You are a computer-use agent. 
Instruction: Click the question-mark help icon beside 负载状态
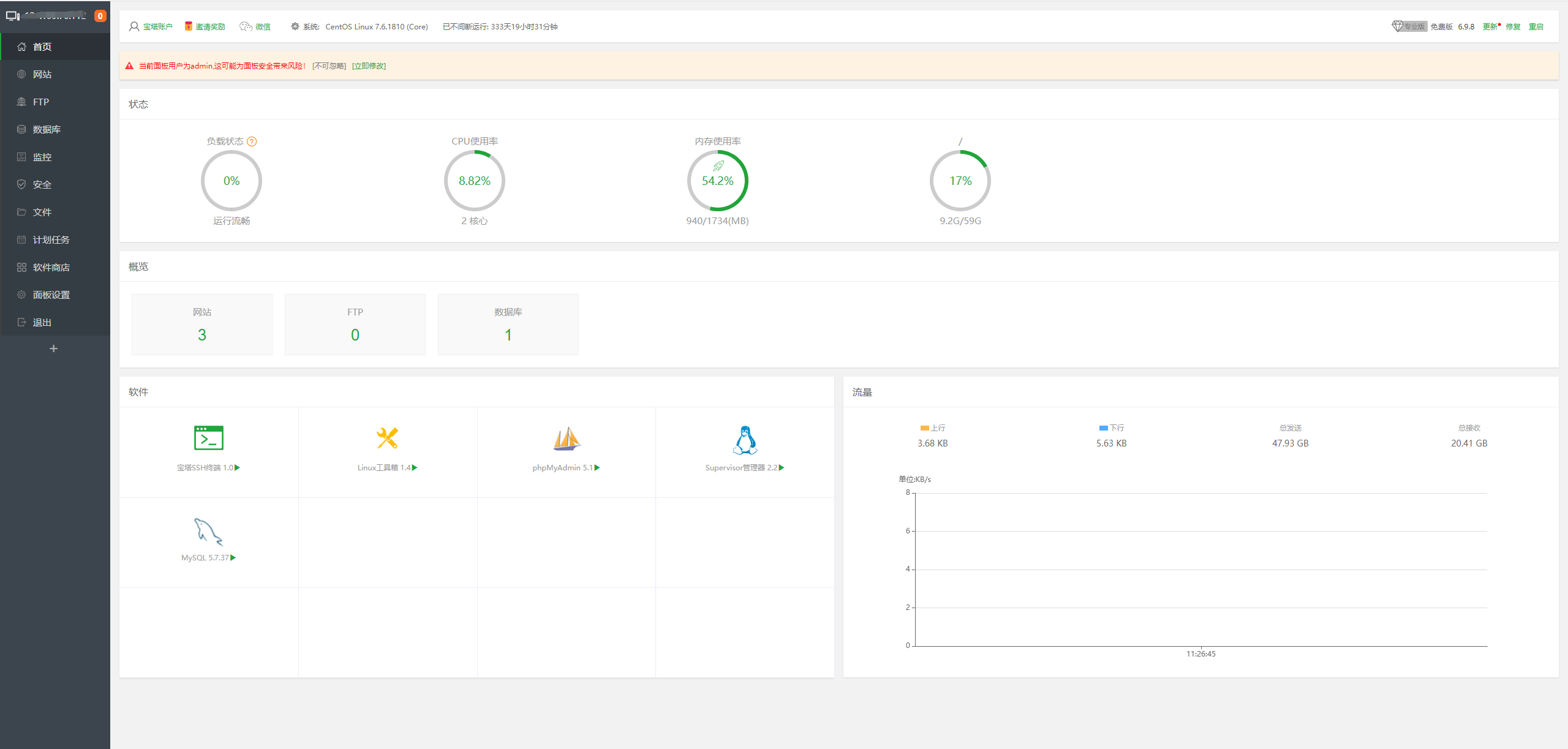tap(252, 141)
